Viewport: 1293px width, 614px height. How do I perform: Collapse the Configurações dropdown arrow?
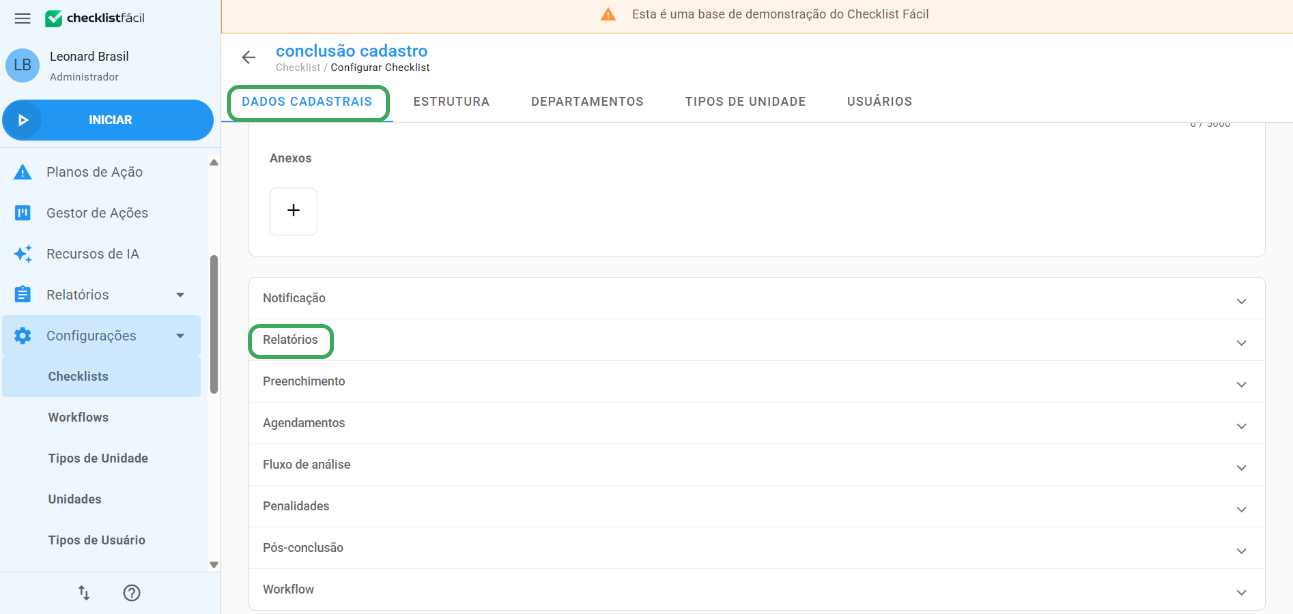click(180, 336)
